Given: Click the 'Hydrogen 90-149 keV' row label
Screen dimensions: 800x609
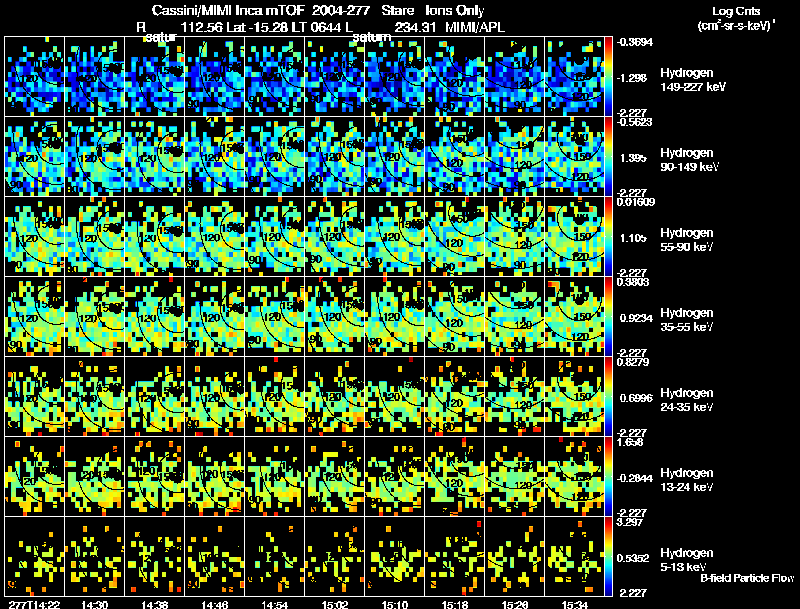Looking at the screenshot, I should tap(689, 160).
